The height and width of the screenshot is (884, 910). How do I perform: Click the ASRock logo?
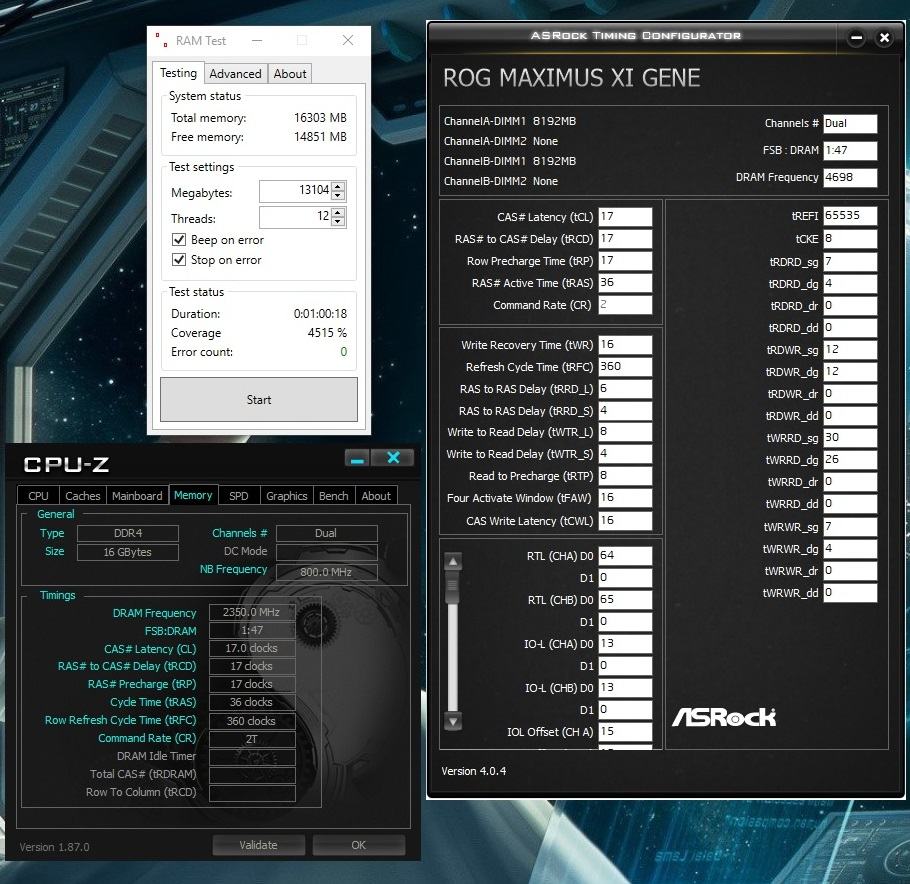(724, 717)
